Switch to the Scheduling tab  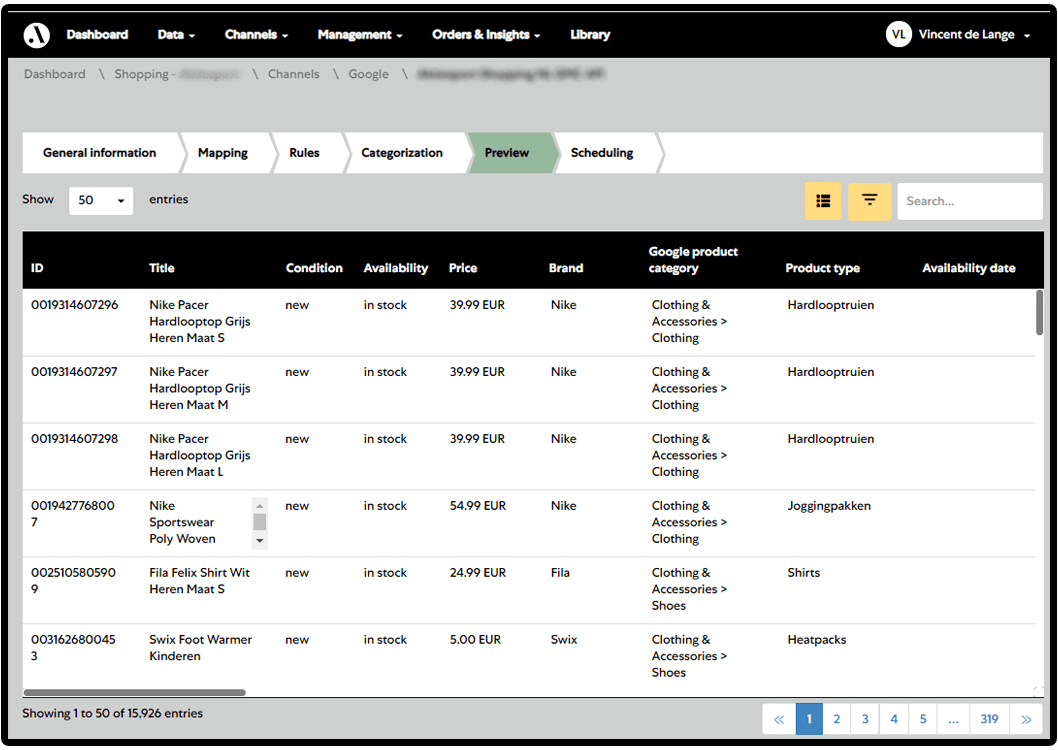[602, 153]
